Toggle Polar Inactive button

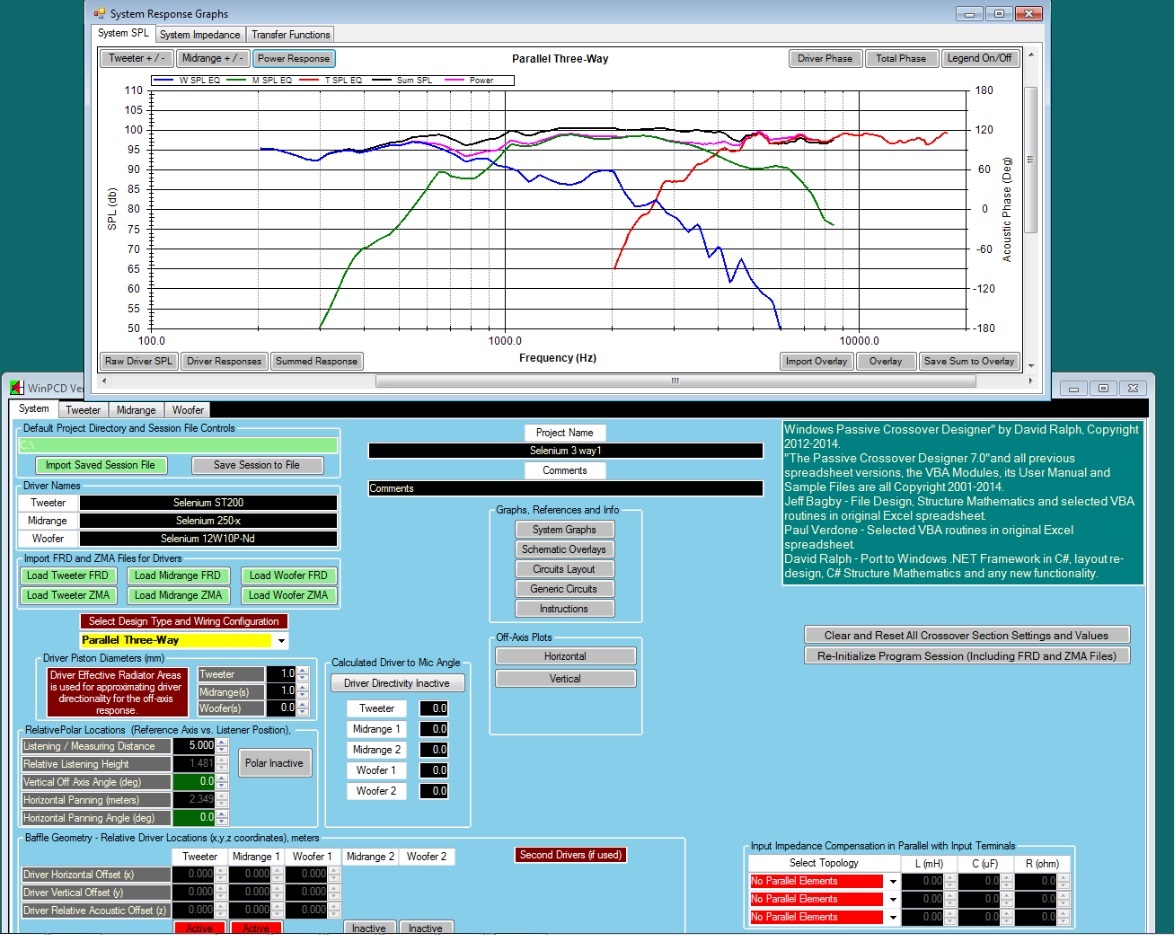[274, 763]
